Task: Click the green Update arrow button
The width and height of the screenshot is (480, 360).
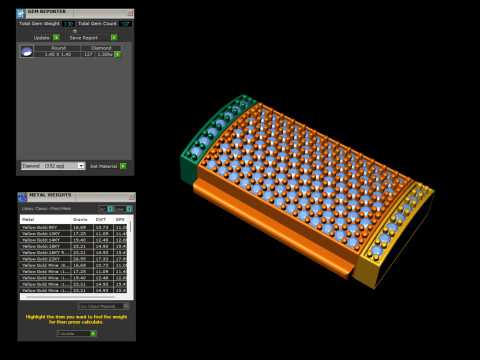Action: pos(56,37)
